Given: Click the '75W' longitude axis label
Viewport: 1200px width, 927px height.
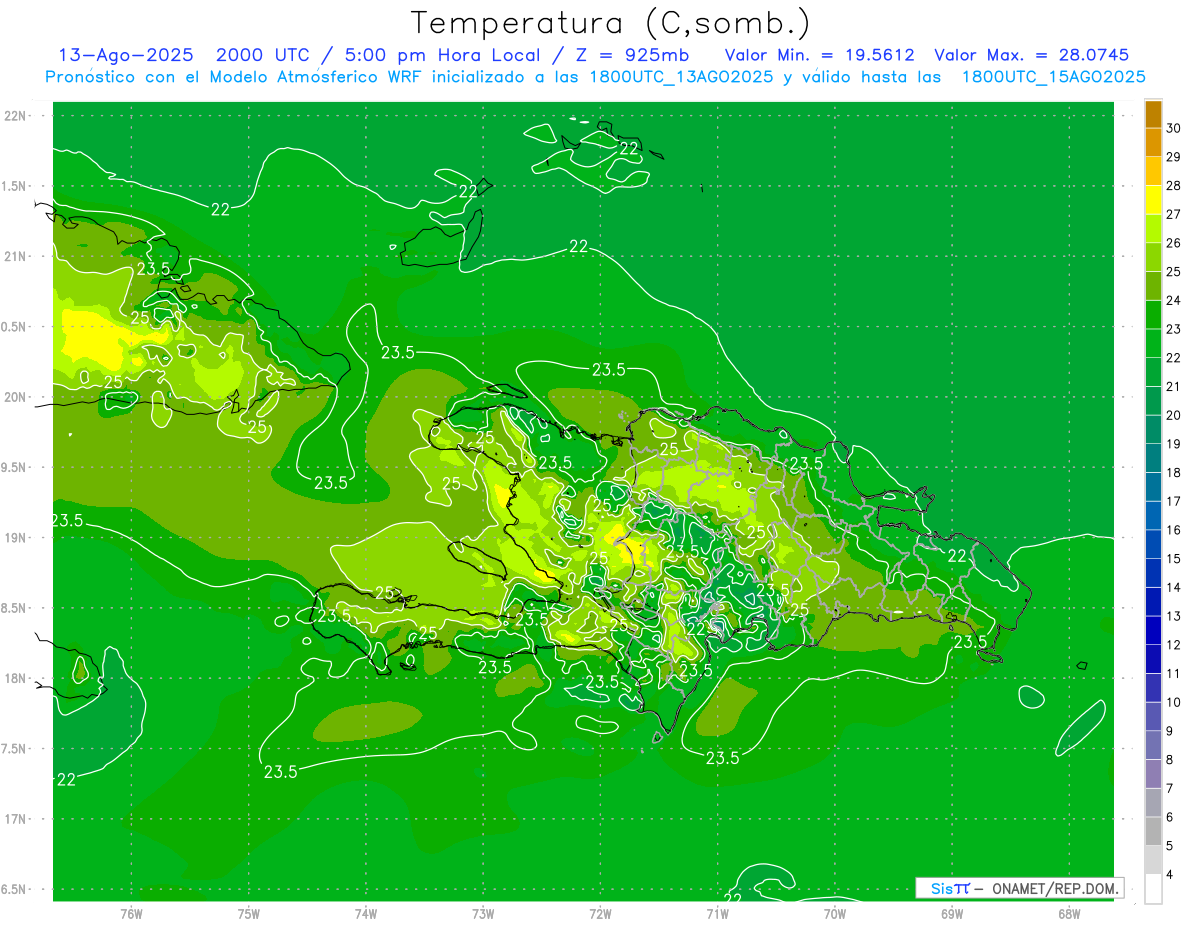Looking at the screenshot, I should [x=249, y=913].
